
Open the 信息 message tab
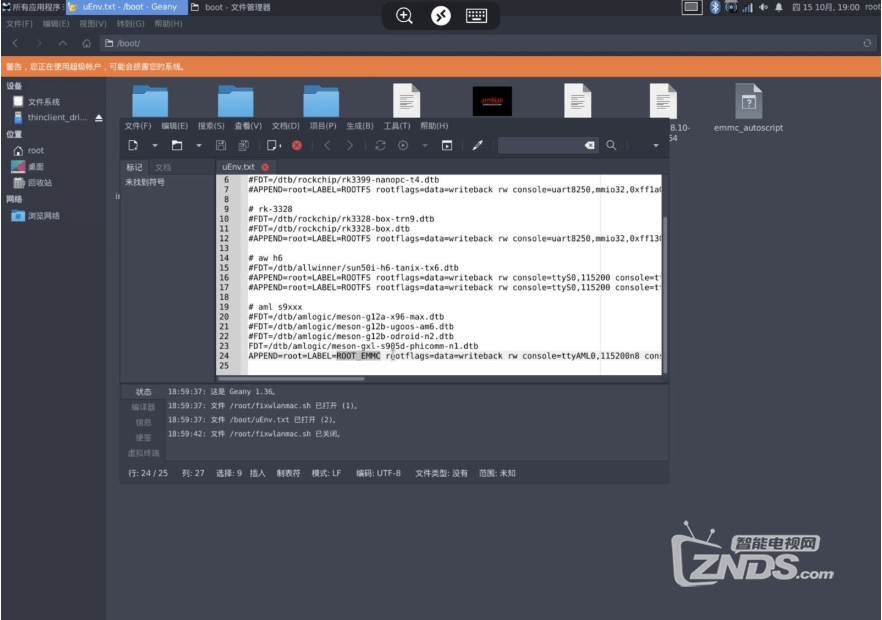click(x=143, y=423)
